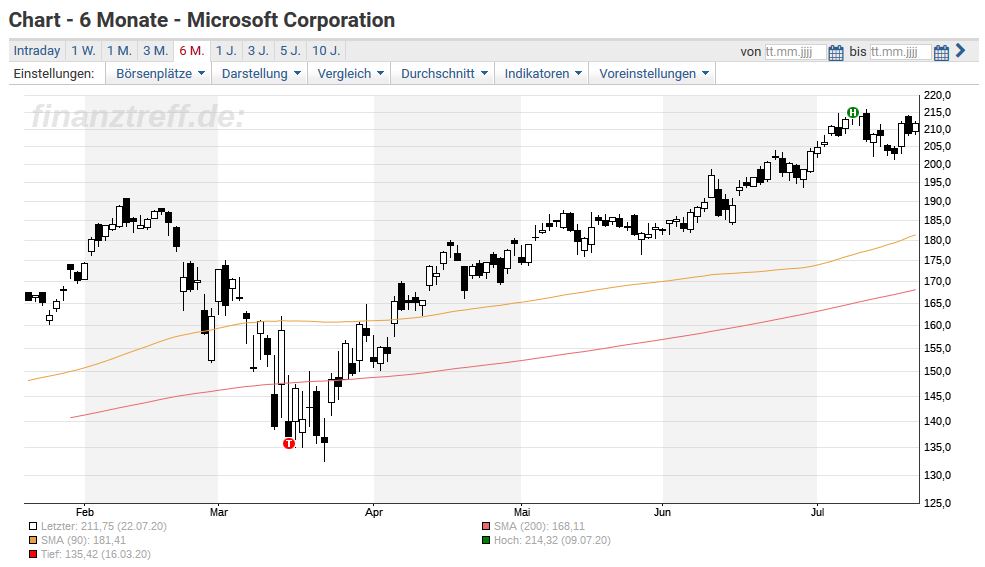Select the 1 M. time range
The height and width of the screenshot is (567, 985).
pyautogui.click(x=119, y=51)
